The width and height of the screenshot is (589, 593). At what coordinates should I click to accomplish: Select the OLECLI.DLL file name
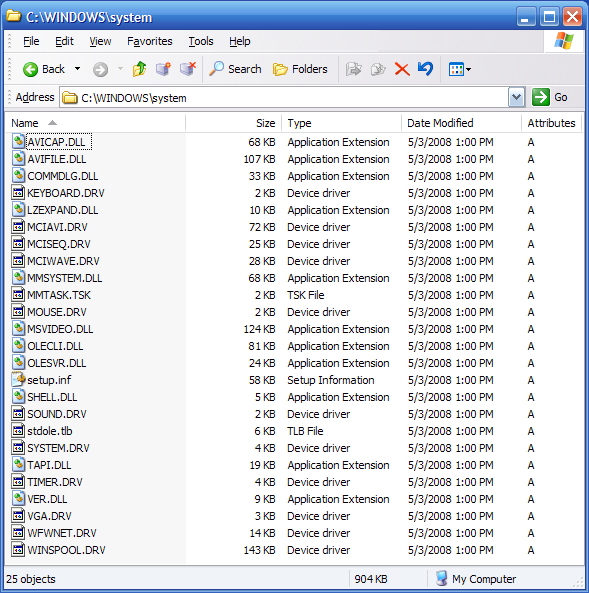point(55,346)
